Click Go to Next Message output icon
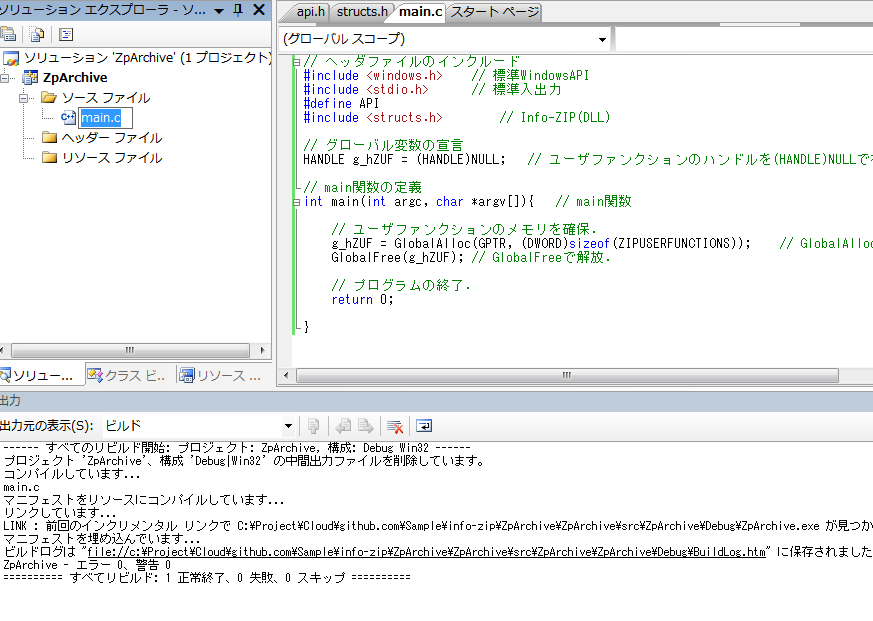Viewport: 873px width, 621px height. pyautogui.click(x=365, y=426)
